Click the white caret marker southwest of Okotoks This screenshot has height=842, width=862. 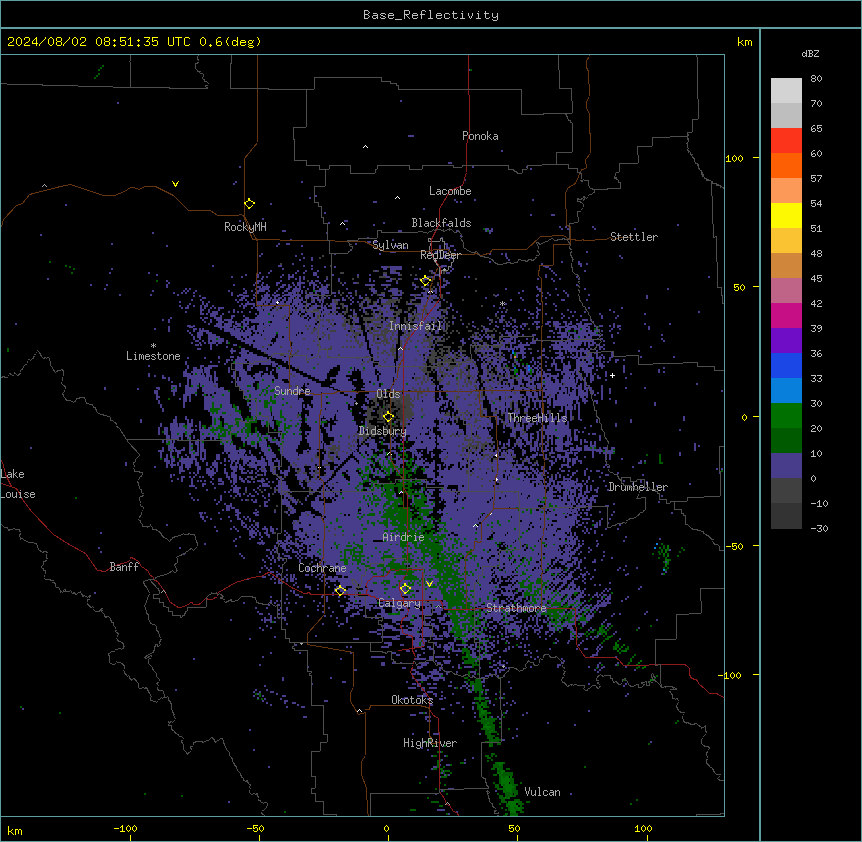(x=360, y=711)
